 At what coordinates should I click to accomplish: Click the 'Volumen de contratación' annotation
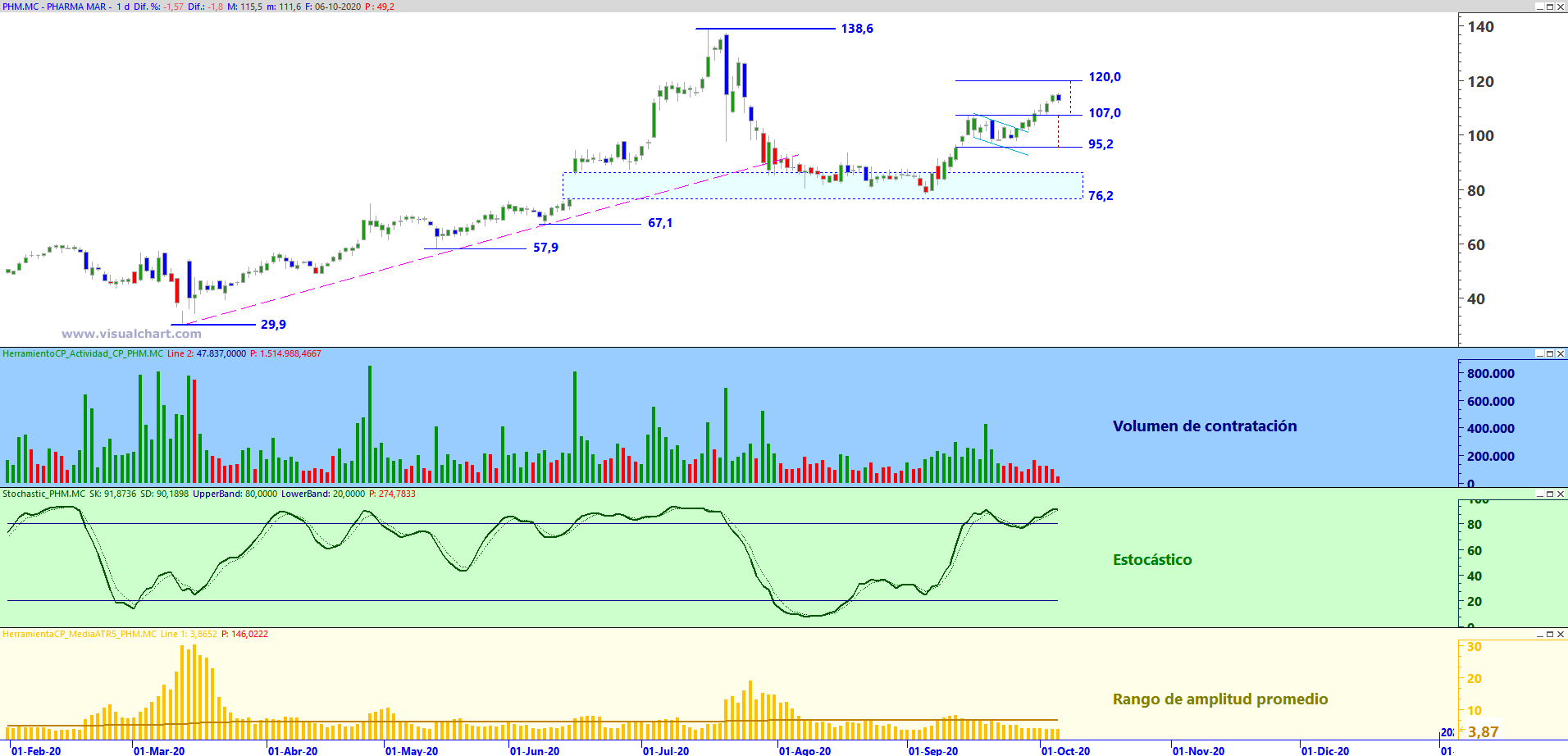1205,426
